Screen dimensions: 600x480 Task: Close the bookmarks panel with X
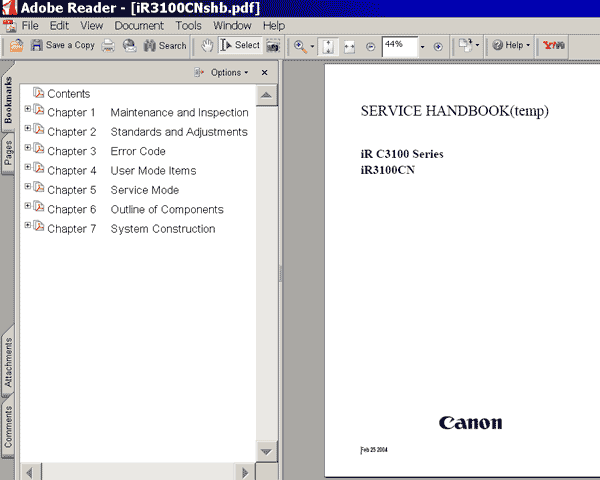264,72
